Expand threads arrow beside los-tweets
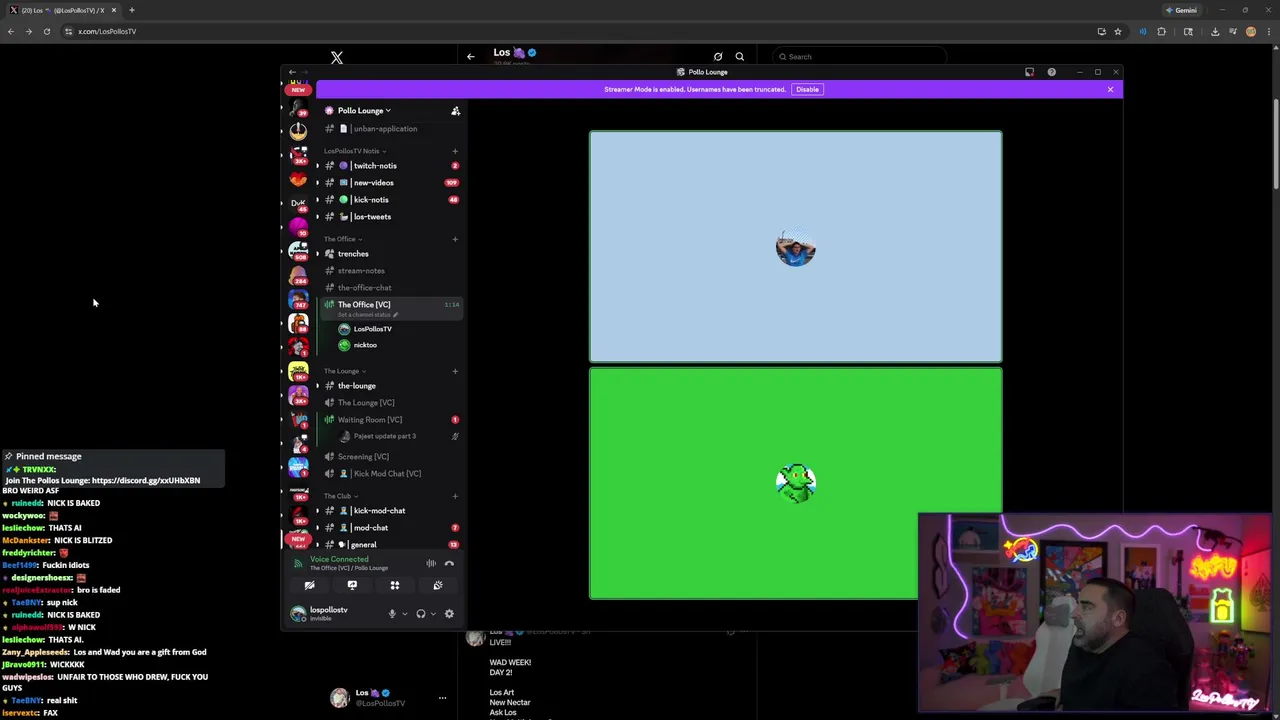This screenshot has height=720, width=1280. [x=318, y=217]
